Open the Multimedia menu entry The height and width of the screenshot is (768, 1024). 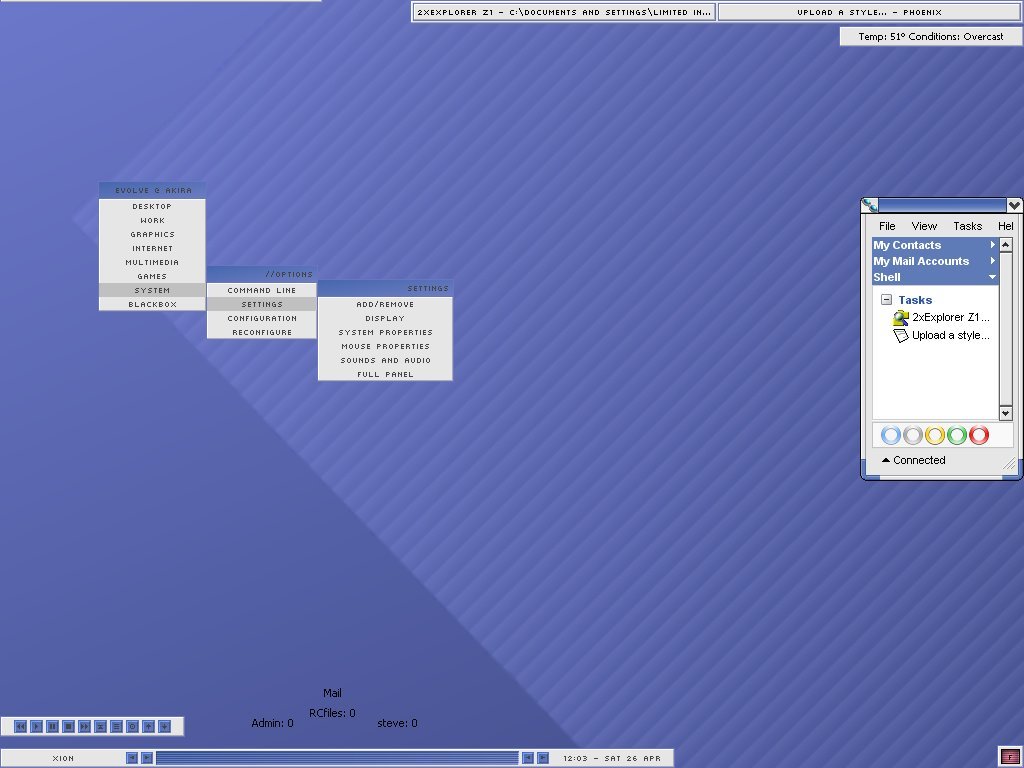[x=152, y=263]
